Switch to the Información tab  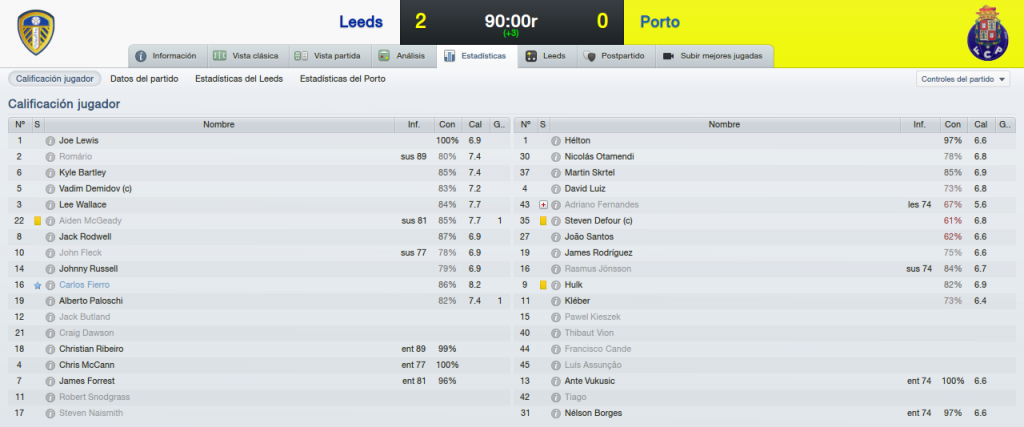tap(167, 56)
